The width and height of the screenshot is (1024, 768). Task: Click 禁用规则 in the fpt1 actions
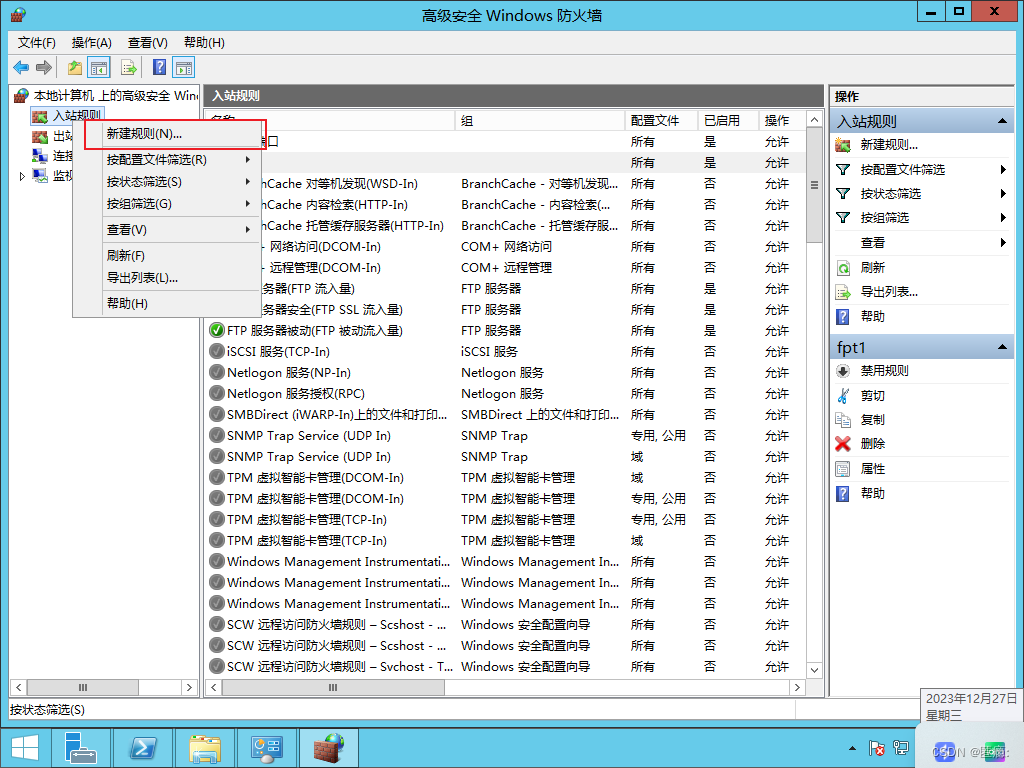tap(884, 371)
